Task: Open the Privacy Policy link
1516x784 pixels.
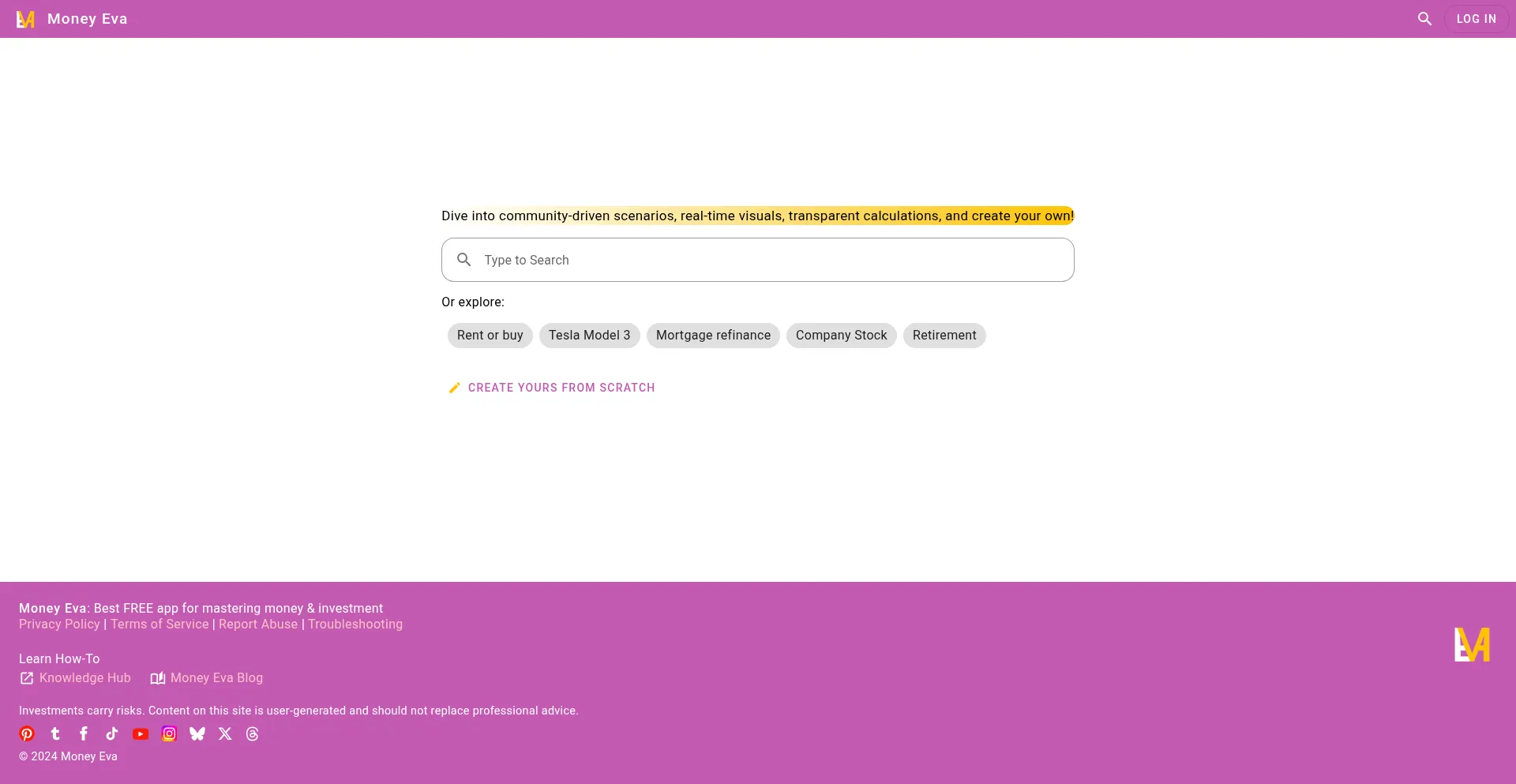Action: (59, 624)
